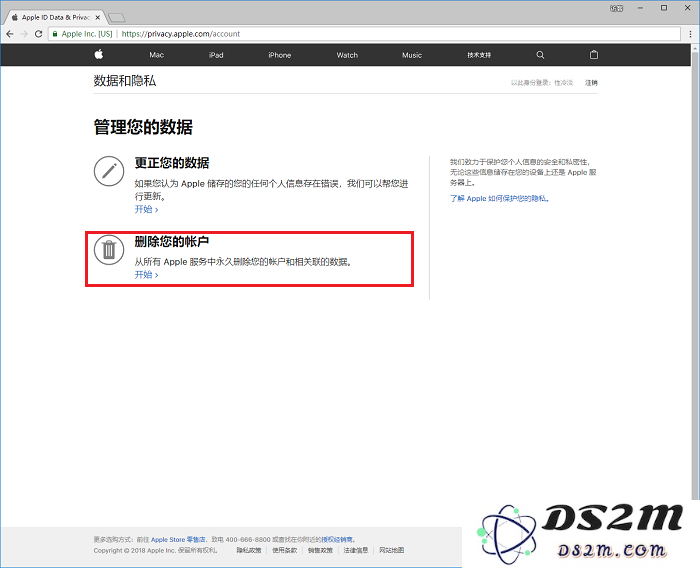This screenshot has height=568, width=700.
Task: Click the 更正您的数据 heading
Action: coord(172,163)
